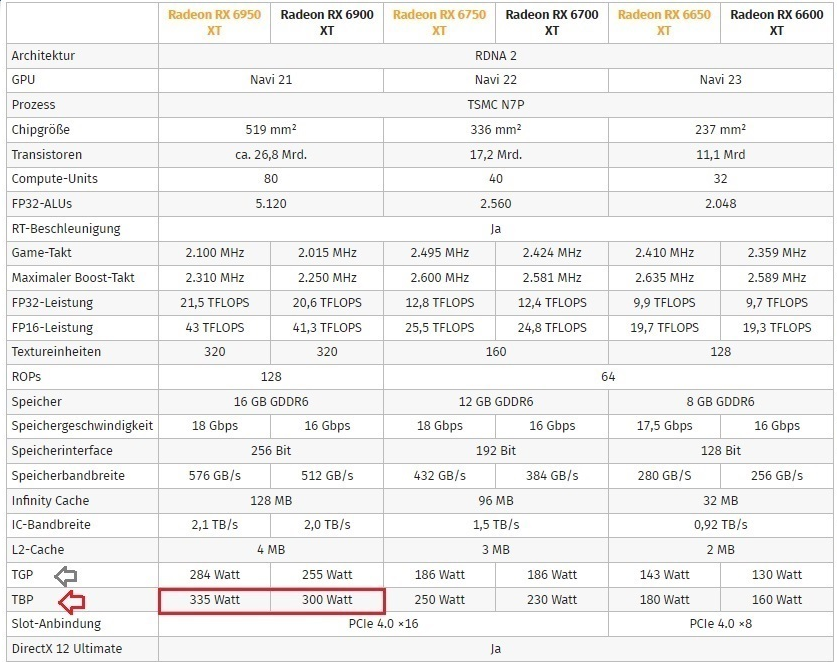Click the 25,5 TFLOPS FP16 value
This screenshot has width=837, height=662.
439,328
